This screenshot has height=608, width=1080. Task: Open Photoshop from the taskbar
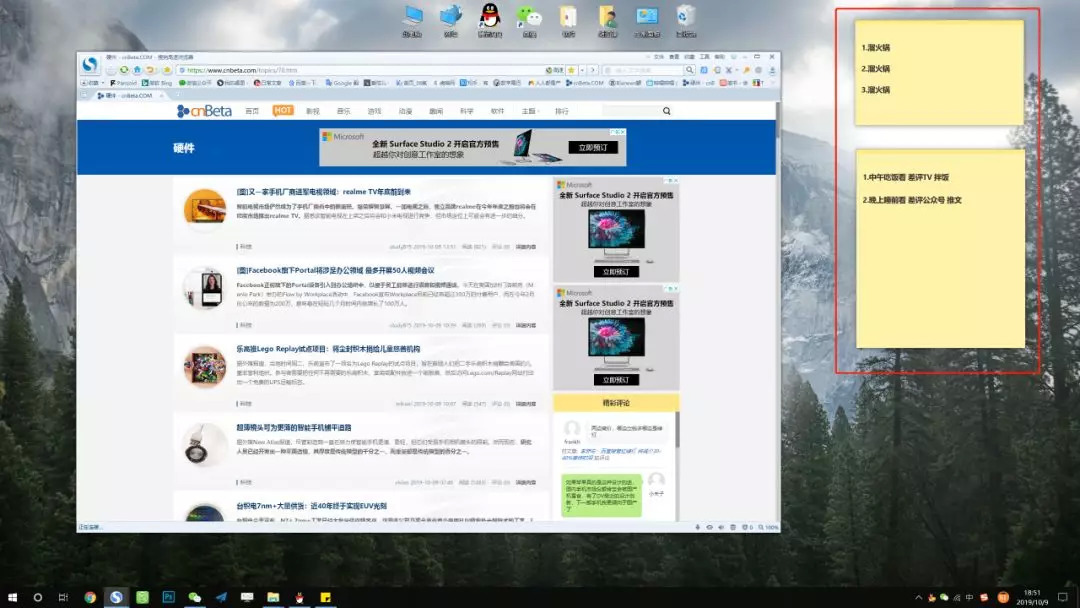click(x=168, y=597)
